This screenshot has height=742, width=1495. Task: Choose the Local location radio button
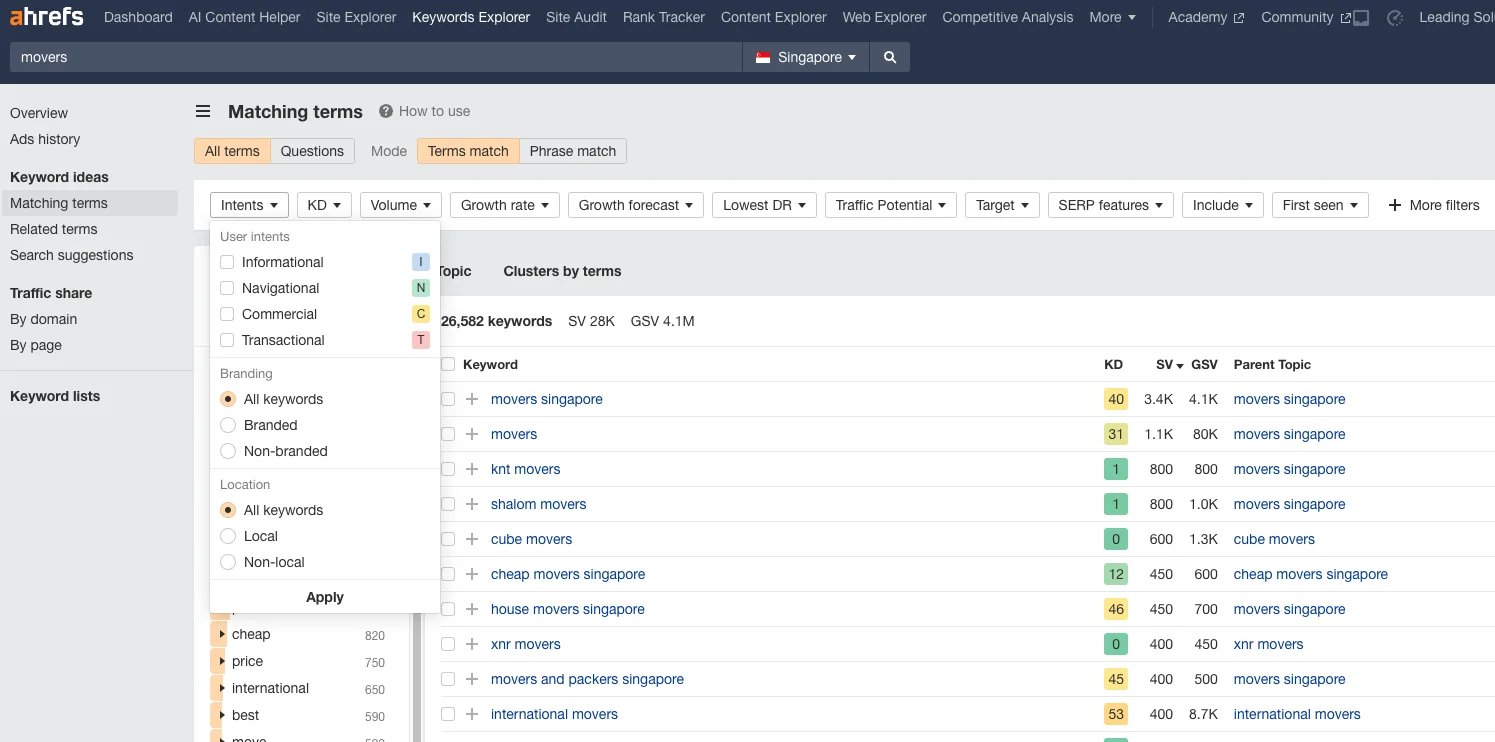[228, 536]
